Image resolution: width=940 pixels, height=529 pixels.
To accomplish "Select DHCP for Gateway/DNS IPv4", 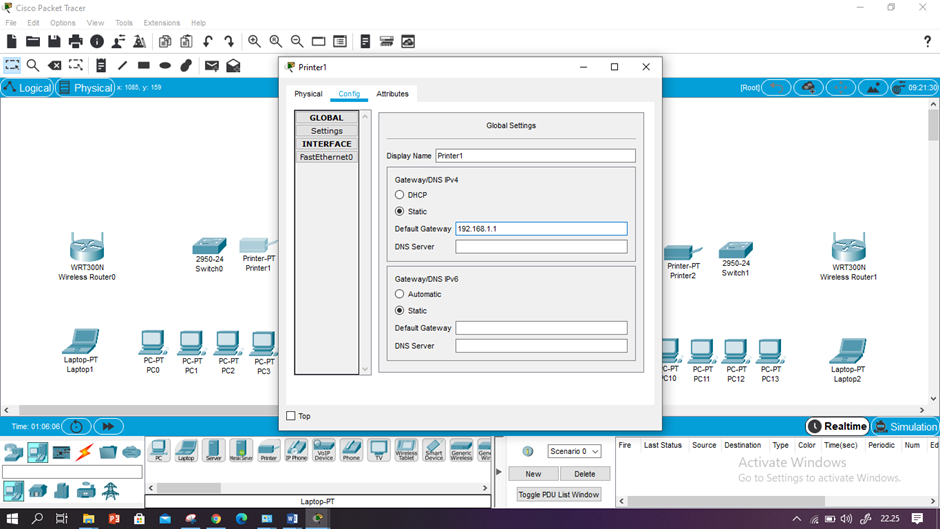I will 399,195.
